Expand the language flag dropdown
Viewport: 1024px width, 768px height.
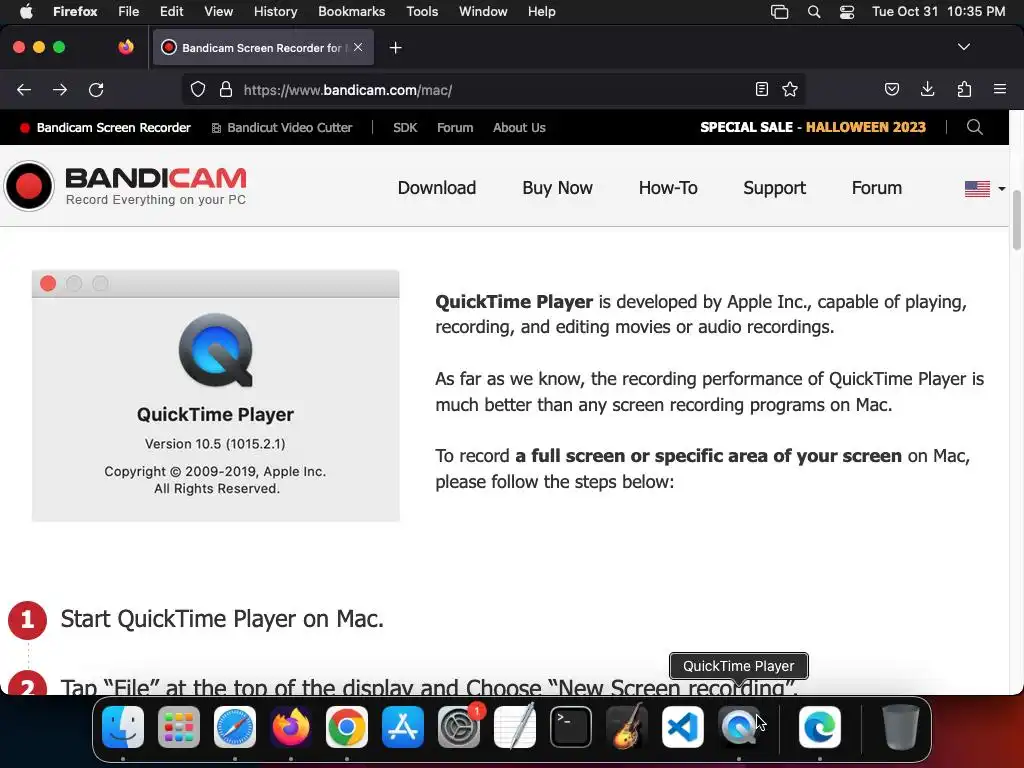pyautogui.click(x=985, y=189)
